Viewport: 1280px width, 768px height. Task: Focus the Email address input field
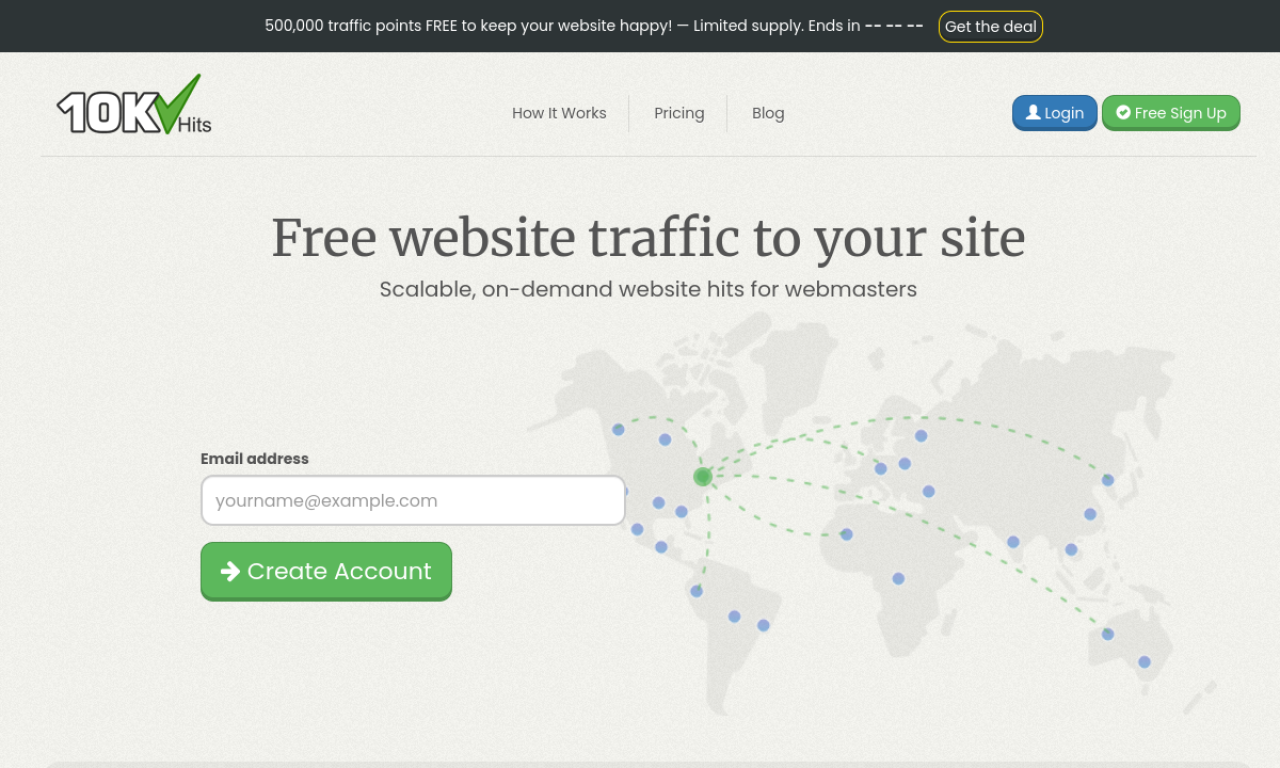(413, 501)
